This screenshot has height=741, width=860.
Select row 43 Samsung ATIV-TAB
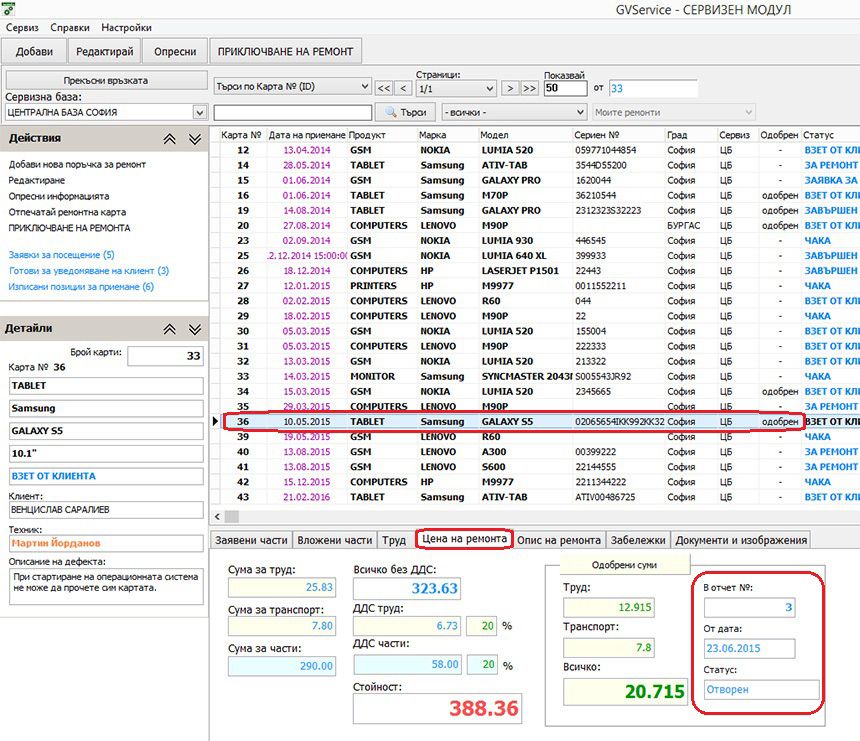tap(540, 497)
